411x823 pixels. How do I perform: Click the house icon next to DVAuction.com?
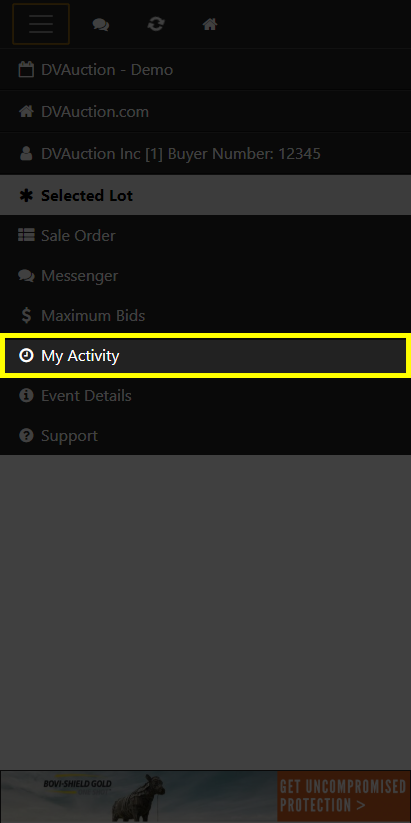pyautogui.click(x=26, y=111)
